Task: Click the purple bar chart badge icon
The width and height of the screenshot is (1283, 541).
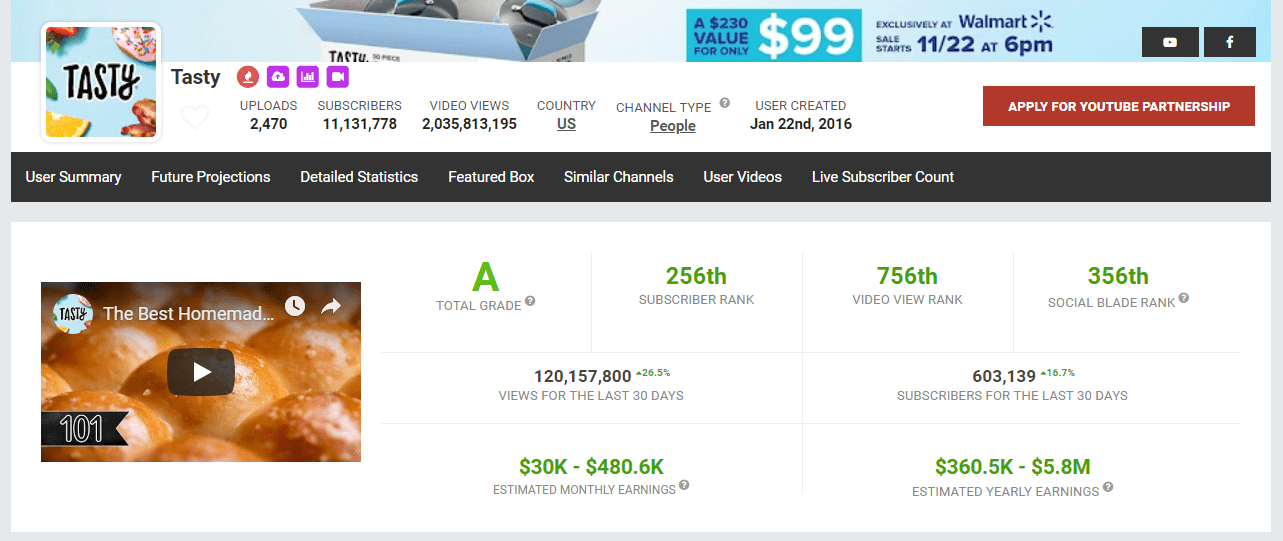Action: (308, 77)
